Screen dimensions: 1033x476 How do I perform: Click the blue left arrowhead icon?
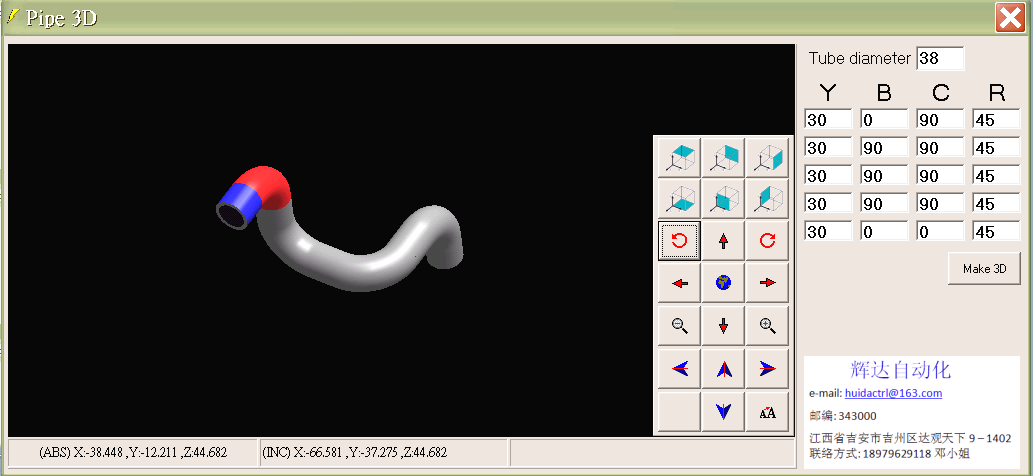pyautogui.click(x=679, y=369)
